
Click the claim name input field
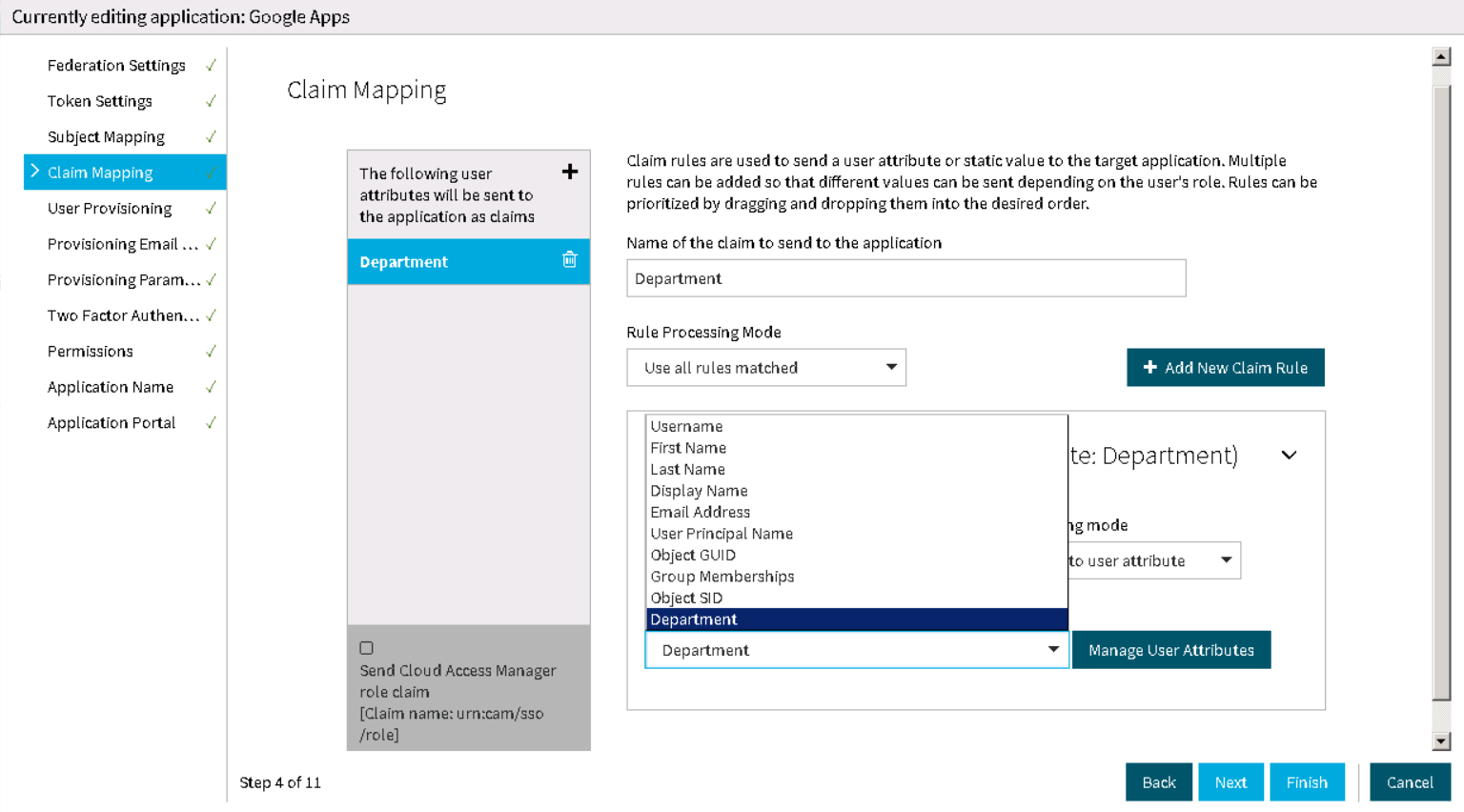point(905,278)
